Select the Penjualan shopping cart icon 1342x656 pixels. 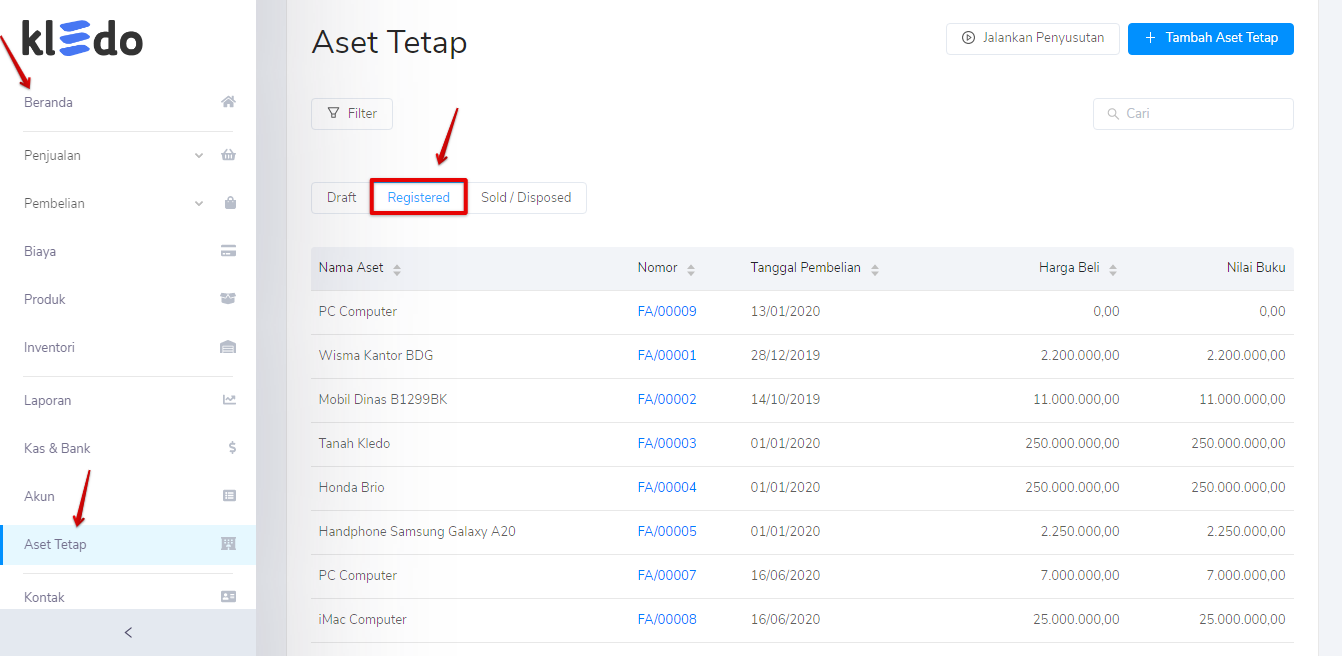click(x=228, y=154)
